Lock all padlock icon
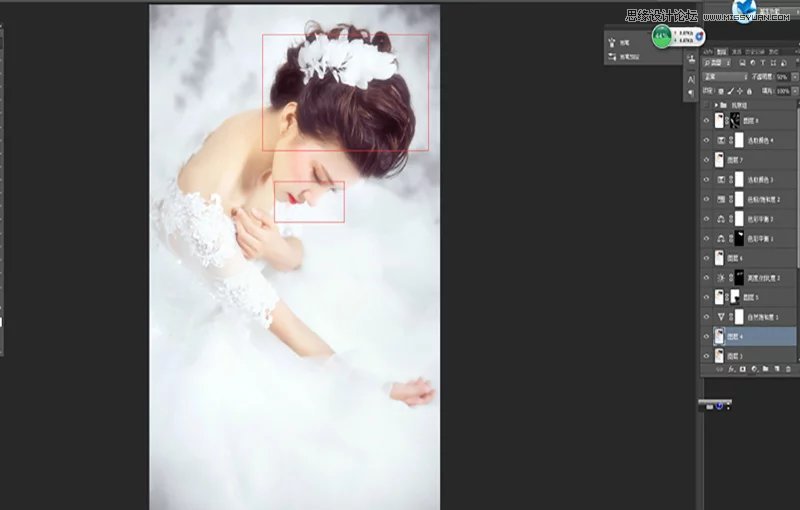 (x=749, y=91)
